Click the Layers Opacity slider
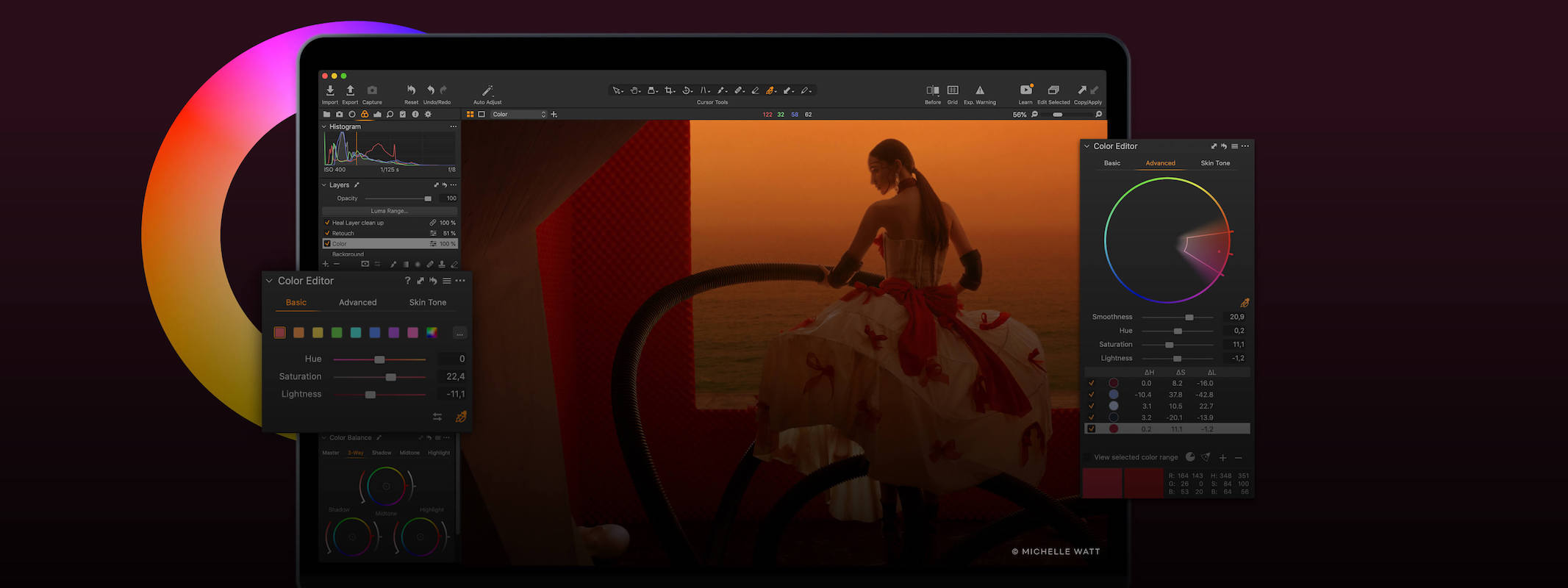Image resolution: width=1568 pixels, height=588 pixels. coord(398,198)
